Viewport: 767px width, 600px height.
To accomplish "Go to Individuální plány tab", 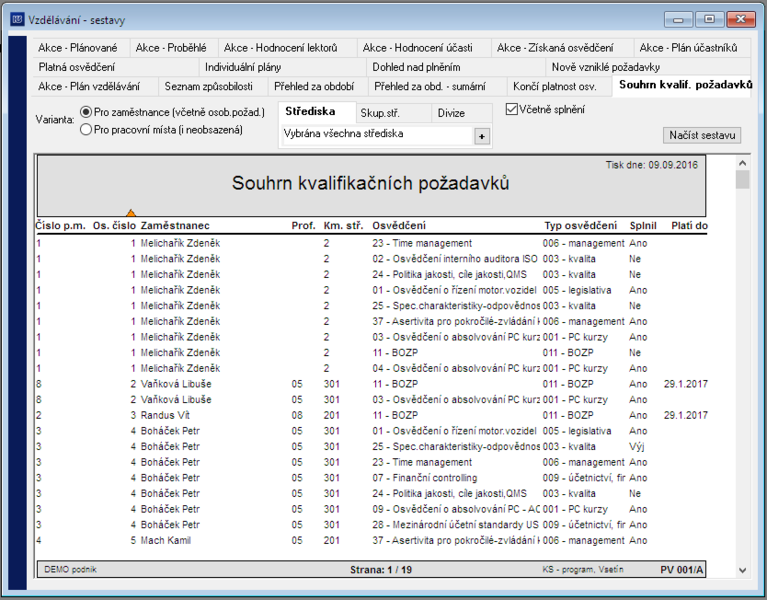I will 243,67.
